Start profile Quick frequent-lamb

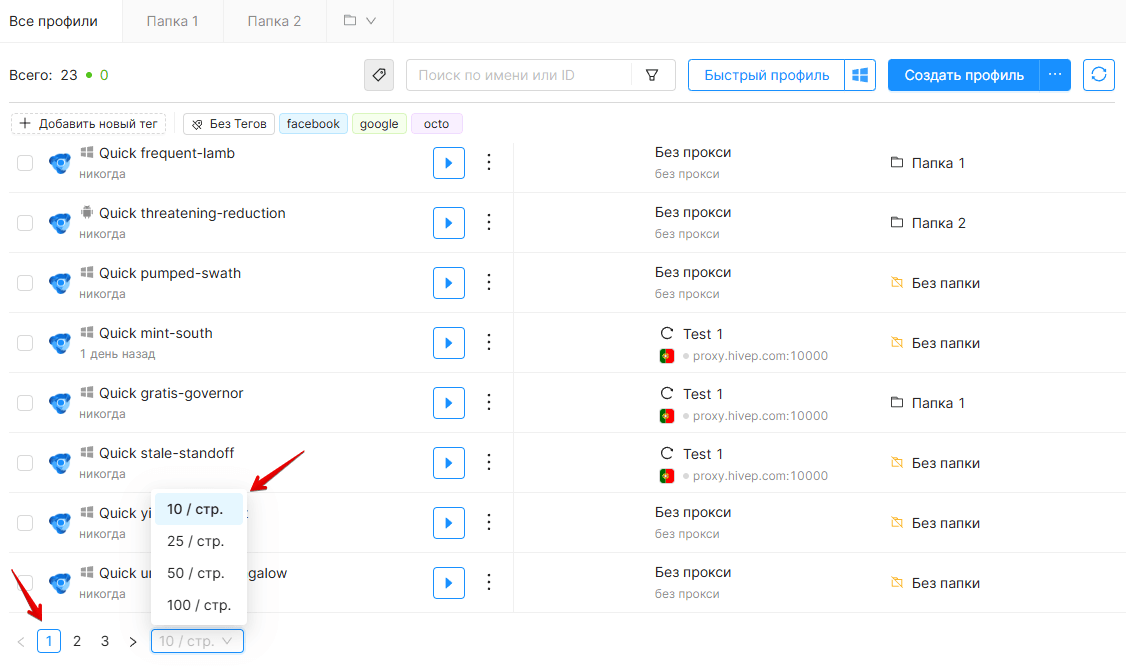[x=449, y=163]
